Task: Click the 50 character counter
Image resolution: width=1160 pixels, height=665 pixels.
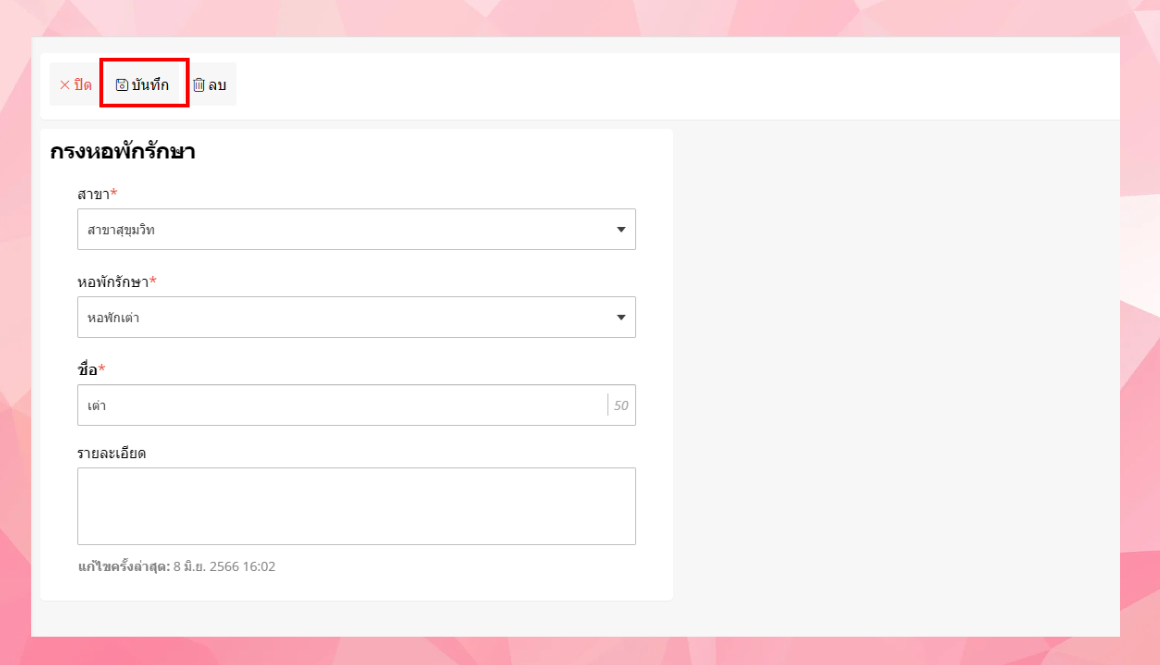Action: (x=621, y=406)
